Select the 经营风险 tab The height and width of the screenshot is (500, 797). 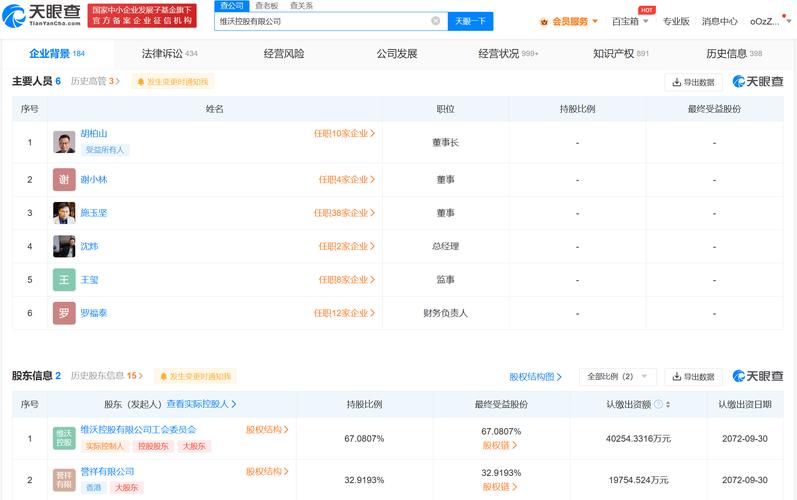coord(284,53)
